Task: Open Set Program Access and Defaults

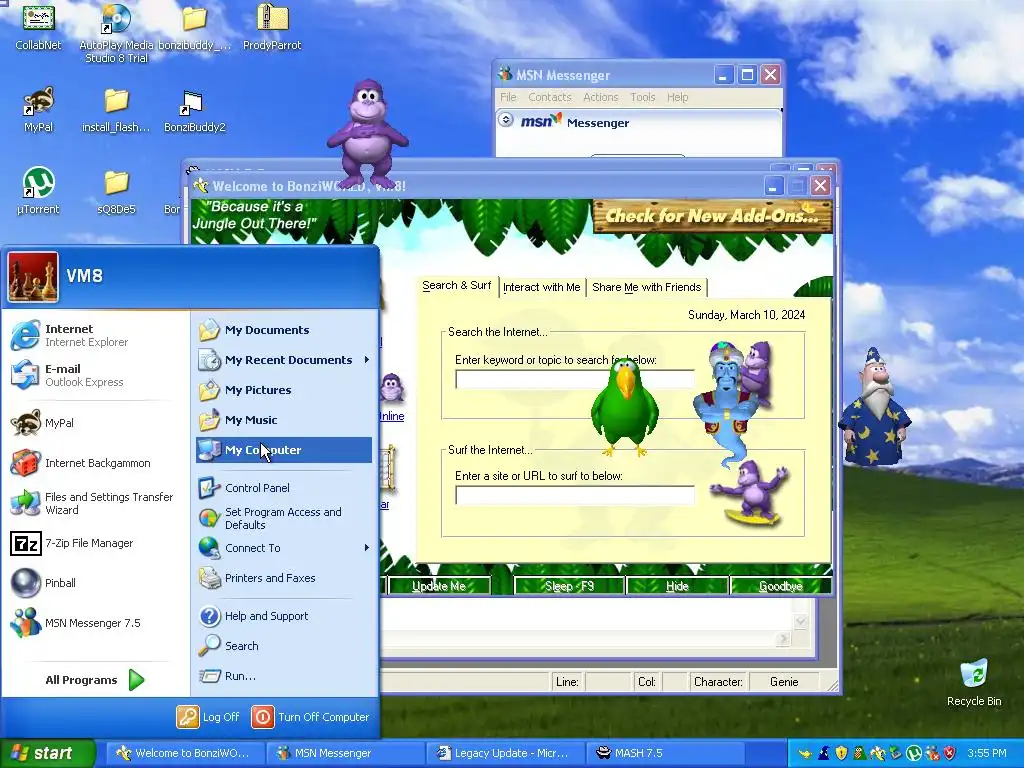Action: click(x=284, y=518)
